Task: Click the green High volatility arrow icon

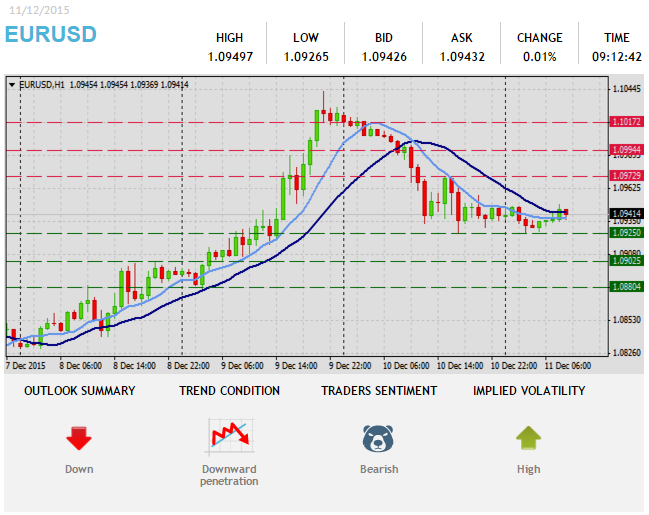Action: click(x=529, y=438)
